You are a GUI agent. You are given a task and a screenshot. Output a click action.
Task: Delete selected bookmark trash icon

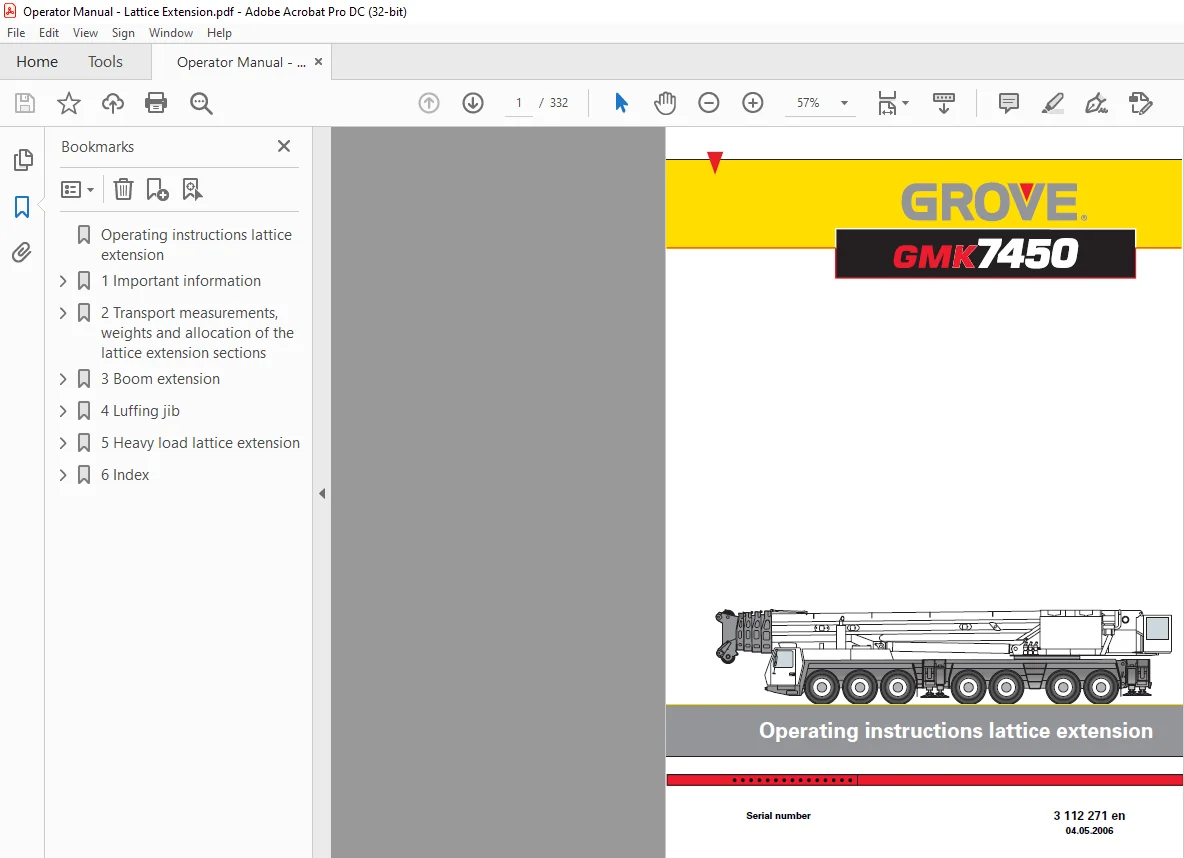pyautogui.click(x=123, y=189)
